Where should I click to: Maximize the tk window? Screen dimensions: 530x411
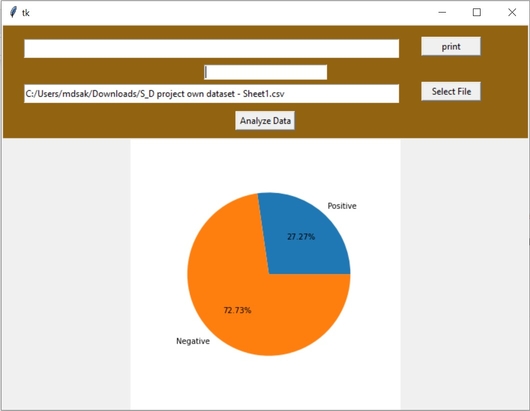(477, 13)
